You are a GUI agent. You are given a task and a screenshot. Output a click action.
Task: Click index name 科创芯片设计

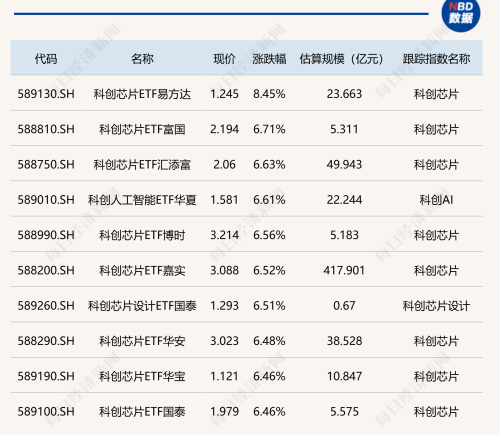436,306
